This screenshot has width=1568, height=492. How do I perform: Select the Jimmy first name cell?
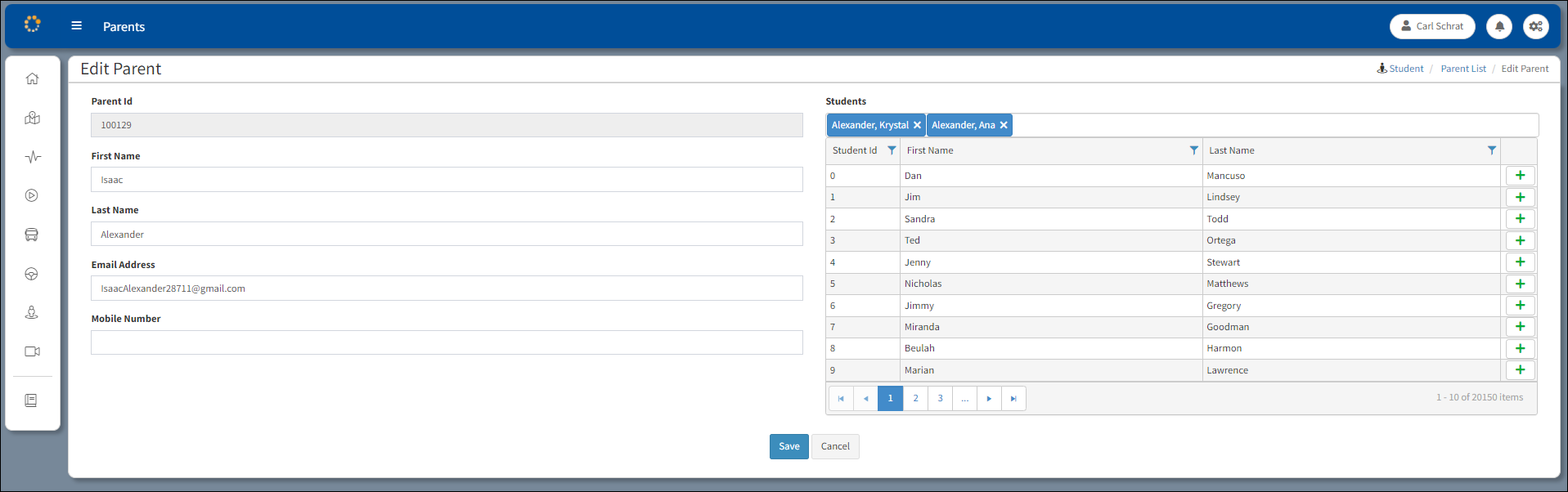click(x=1051, y=306)
